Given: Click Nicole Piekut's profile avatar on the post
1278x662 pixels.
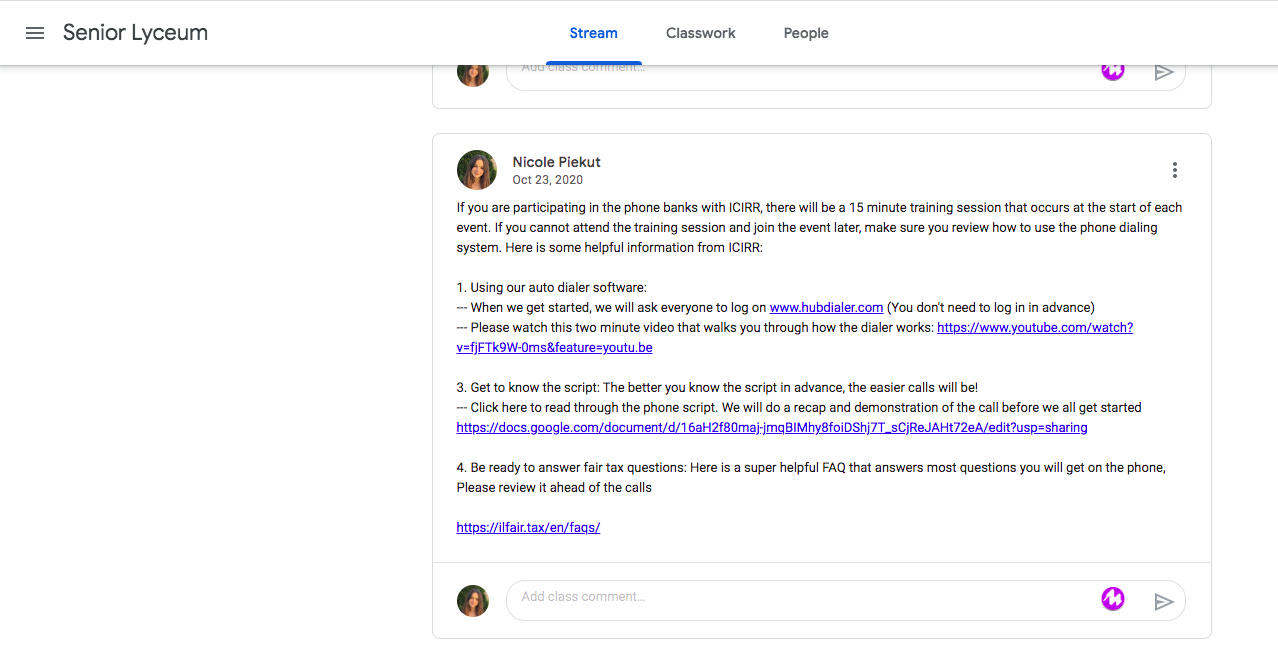Looking at the screenshot, I should point(477,170).
